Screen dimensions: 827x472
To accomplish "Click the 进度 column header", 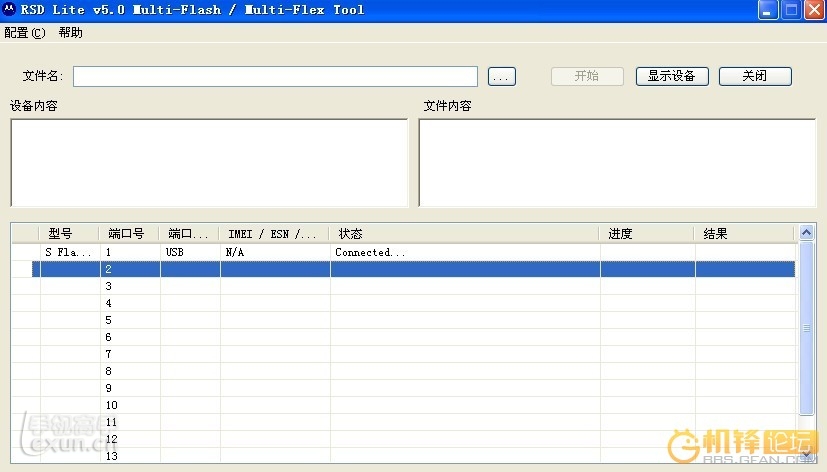I will pos(647,234).
